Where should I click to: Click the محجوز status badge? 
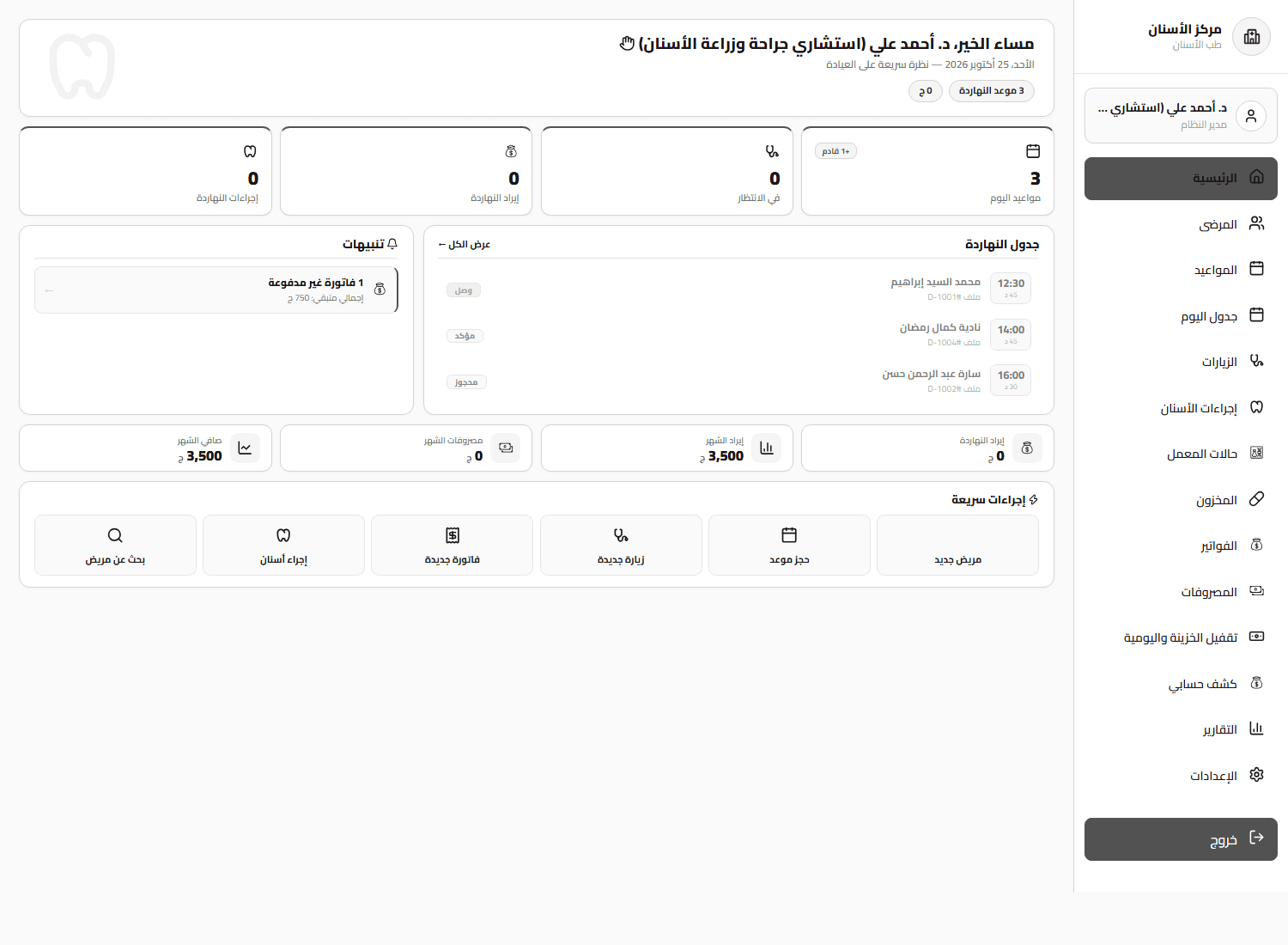(x=466, y=382)
